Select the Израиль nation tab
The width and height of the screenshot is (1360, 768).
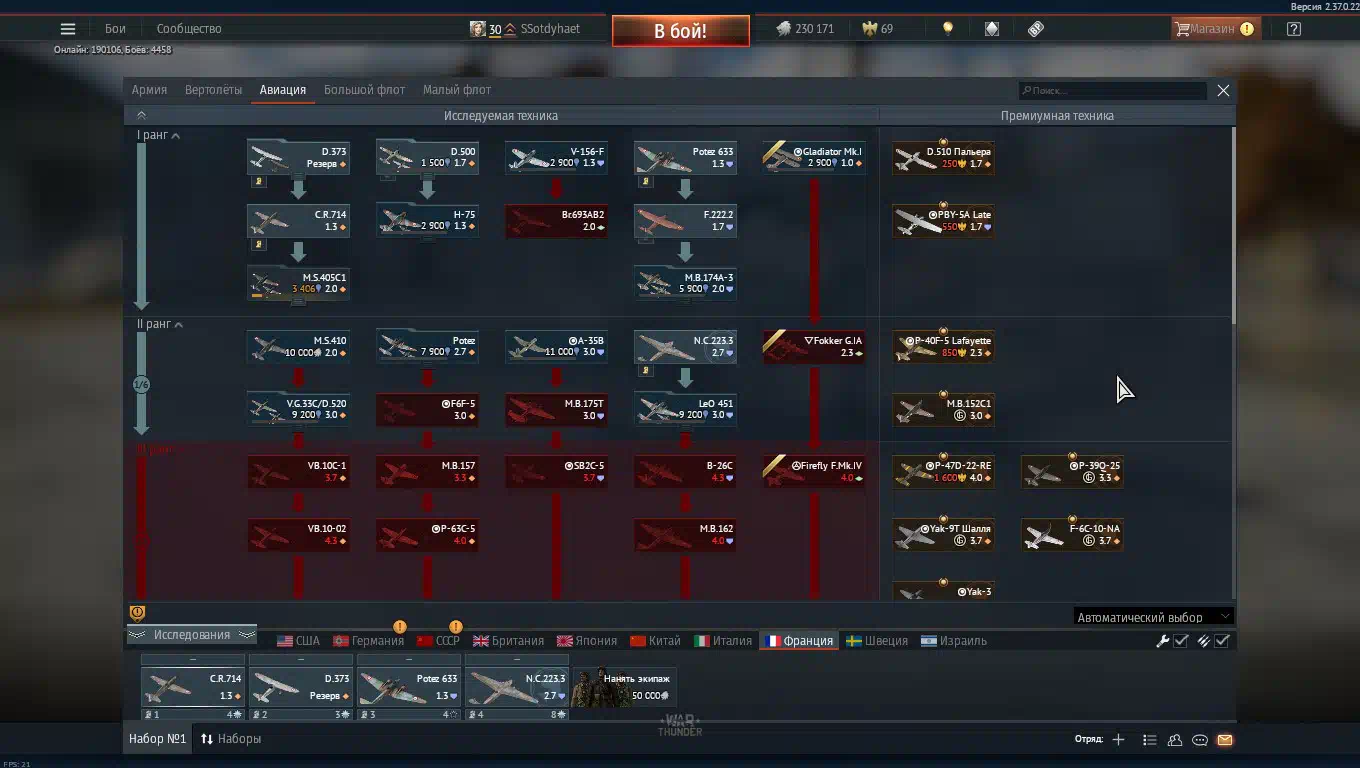click(x=954, y=641)
